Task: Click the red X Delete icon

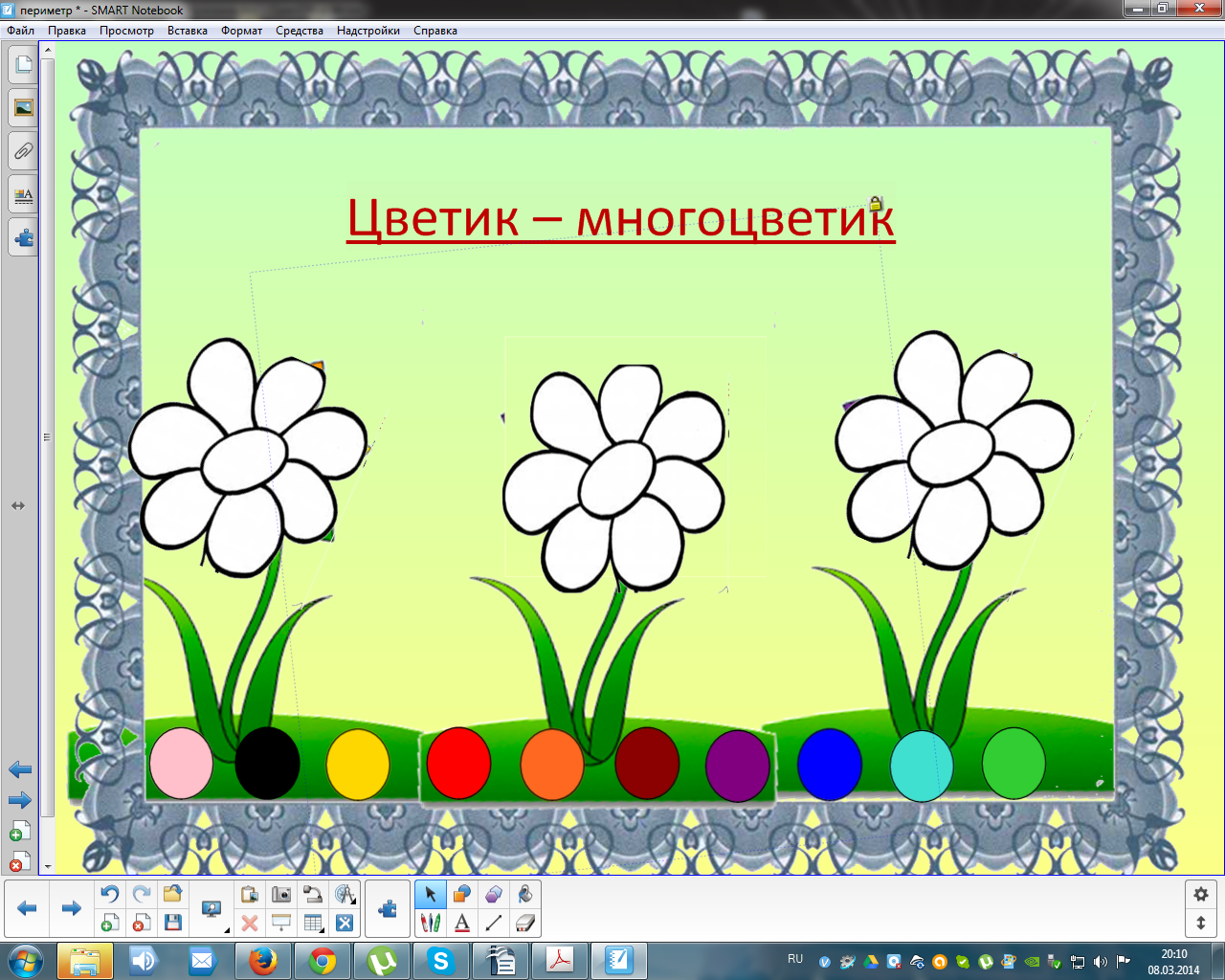Action: 250,923
